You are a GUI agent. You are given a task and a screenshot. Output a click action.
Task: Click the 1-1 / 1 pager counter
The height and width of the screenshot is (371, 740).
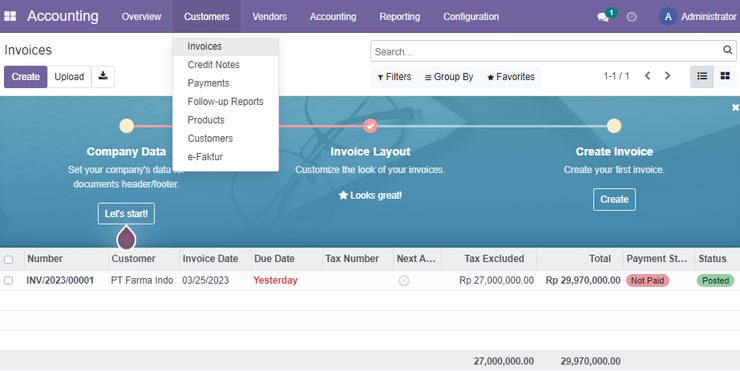coord(616,76)
